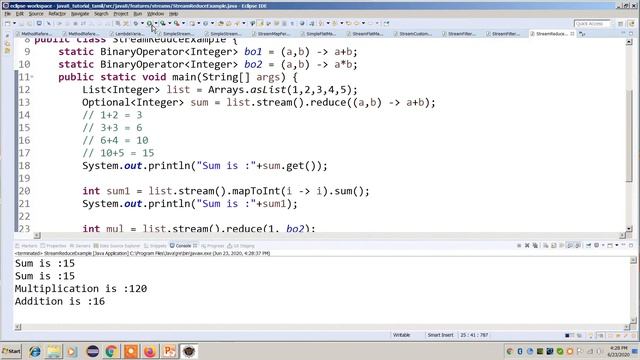640x360 pixels.
Task: Open Internet Explorer from the taskbar
Action: (x=35, y=351)
